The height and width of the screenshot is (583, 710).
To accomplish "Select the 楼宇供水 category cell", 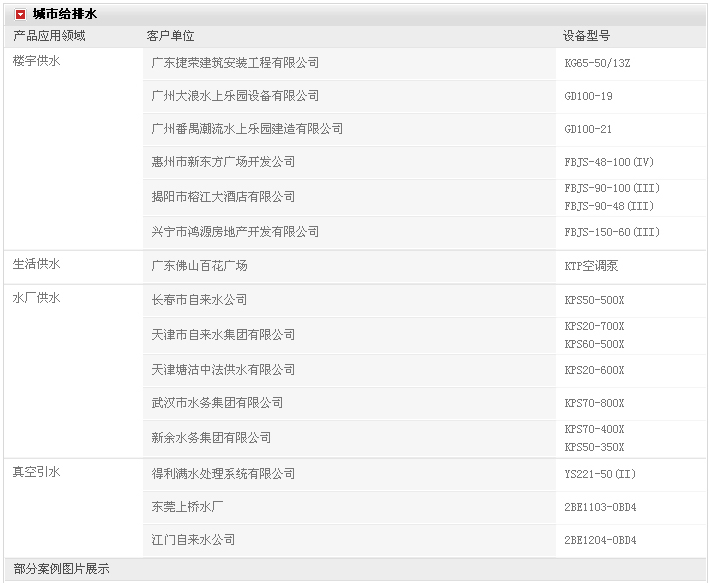I will (x=37, y=61).
